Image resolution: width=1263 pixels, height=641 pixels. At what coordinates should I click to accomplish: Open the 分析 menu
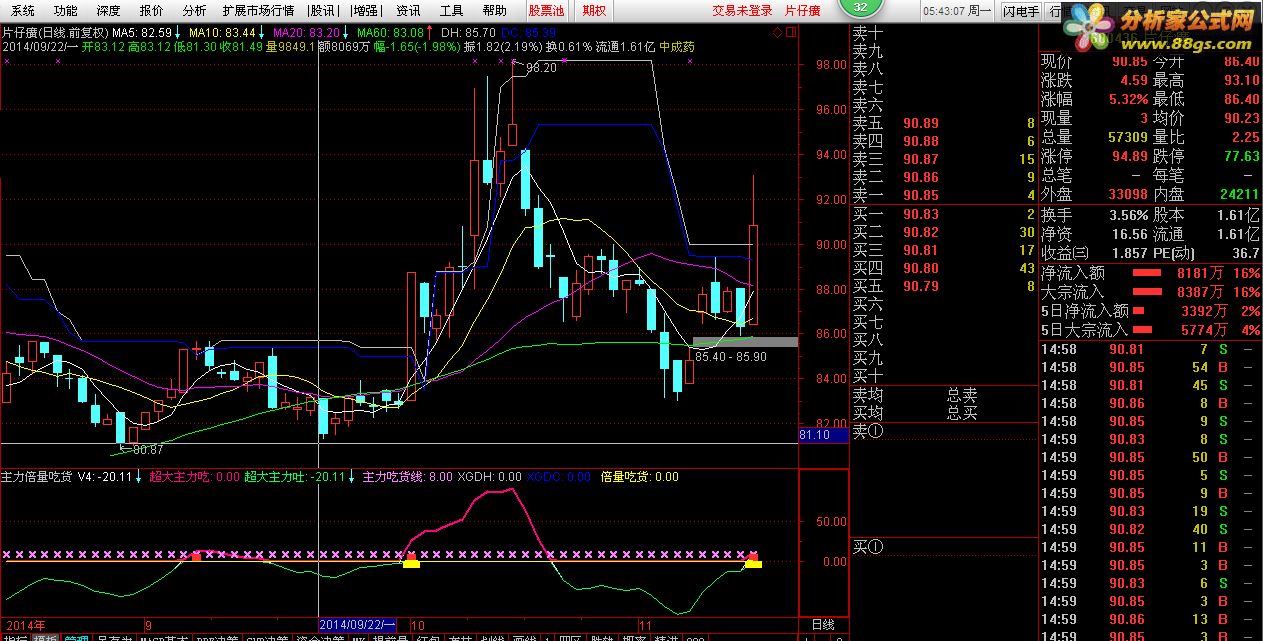tap(195, 11)
